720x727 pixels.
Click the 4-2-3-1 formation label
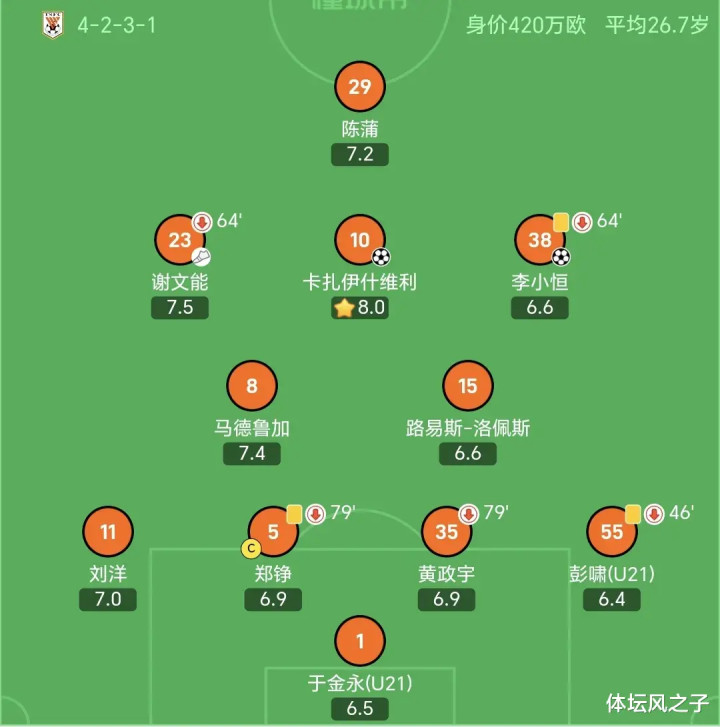click(108, 24)
